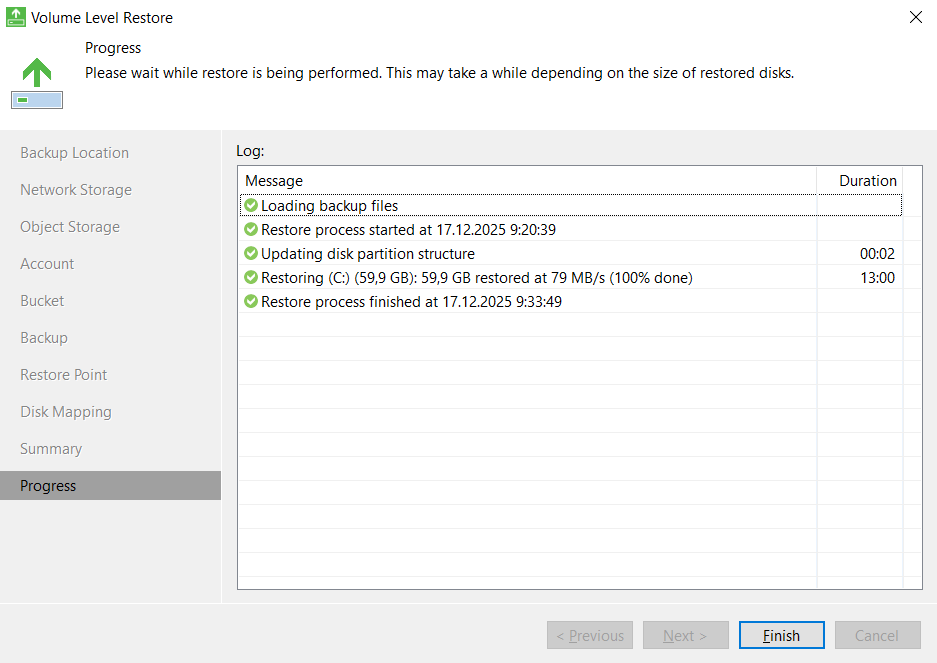Switch to the Disk Mapping step
Screen dimensions: 937x663
66,412
